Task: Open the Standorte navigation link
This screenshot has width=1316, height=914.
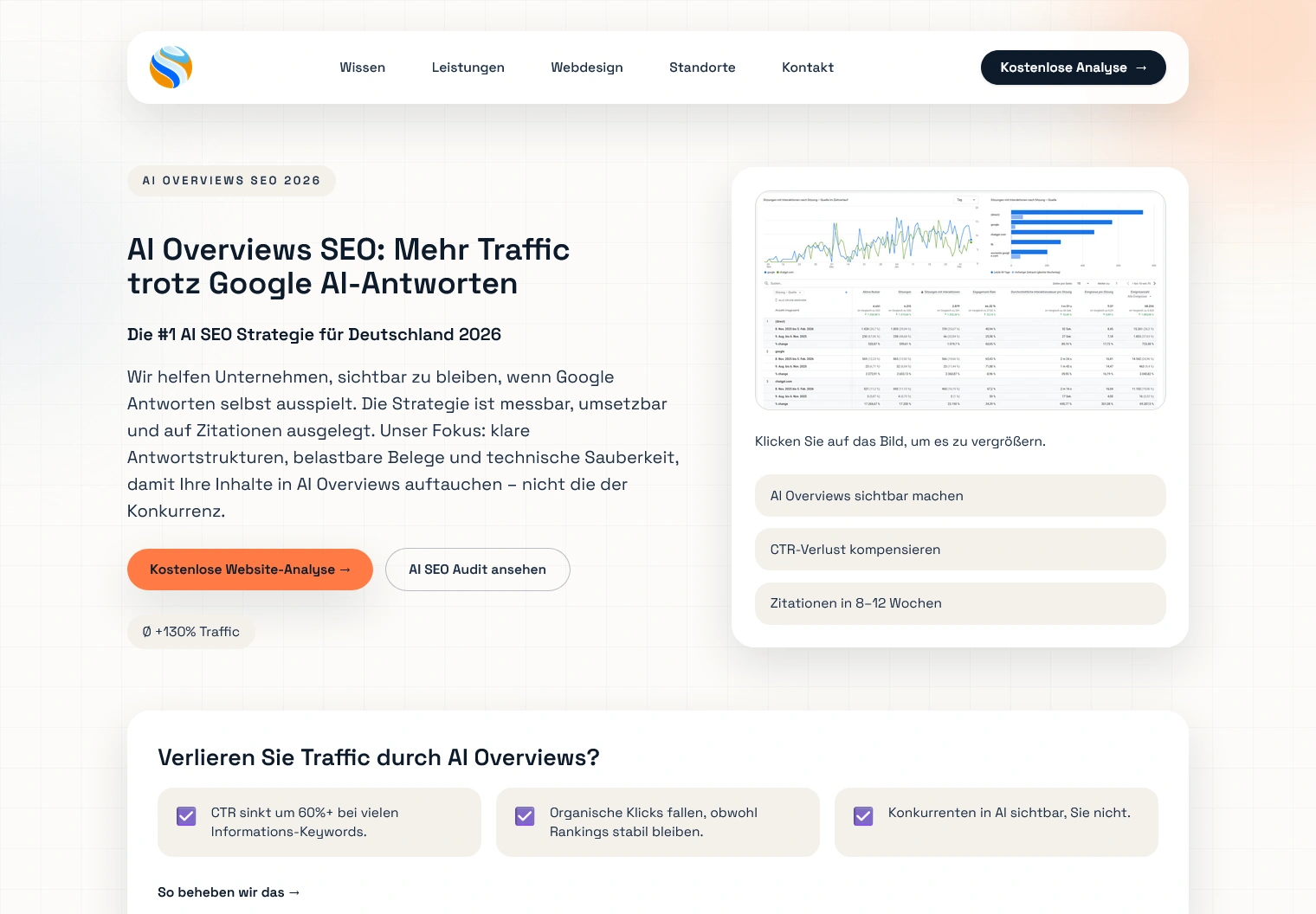Action: pos(702,68)
